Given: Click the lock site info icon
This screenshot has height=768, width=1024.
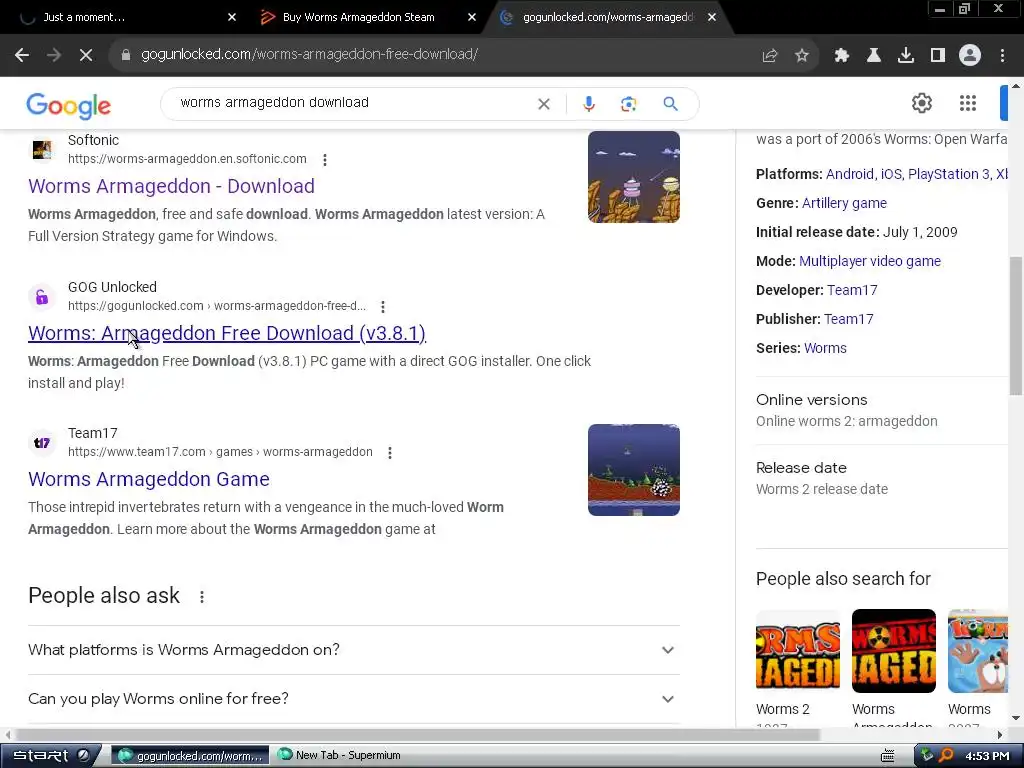Looking at the screenshot, I should (125, 55).
